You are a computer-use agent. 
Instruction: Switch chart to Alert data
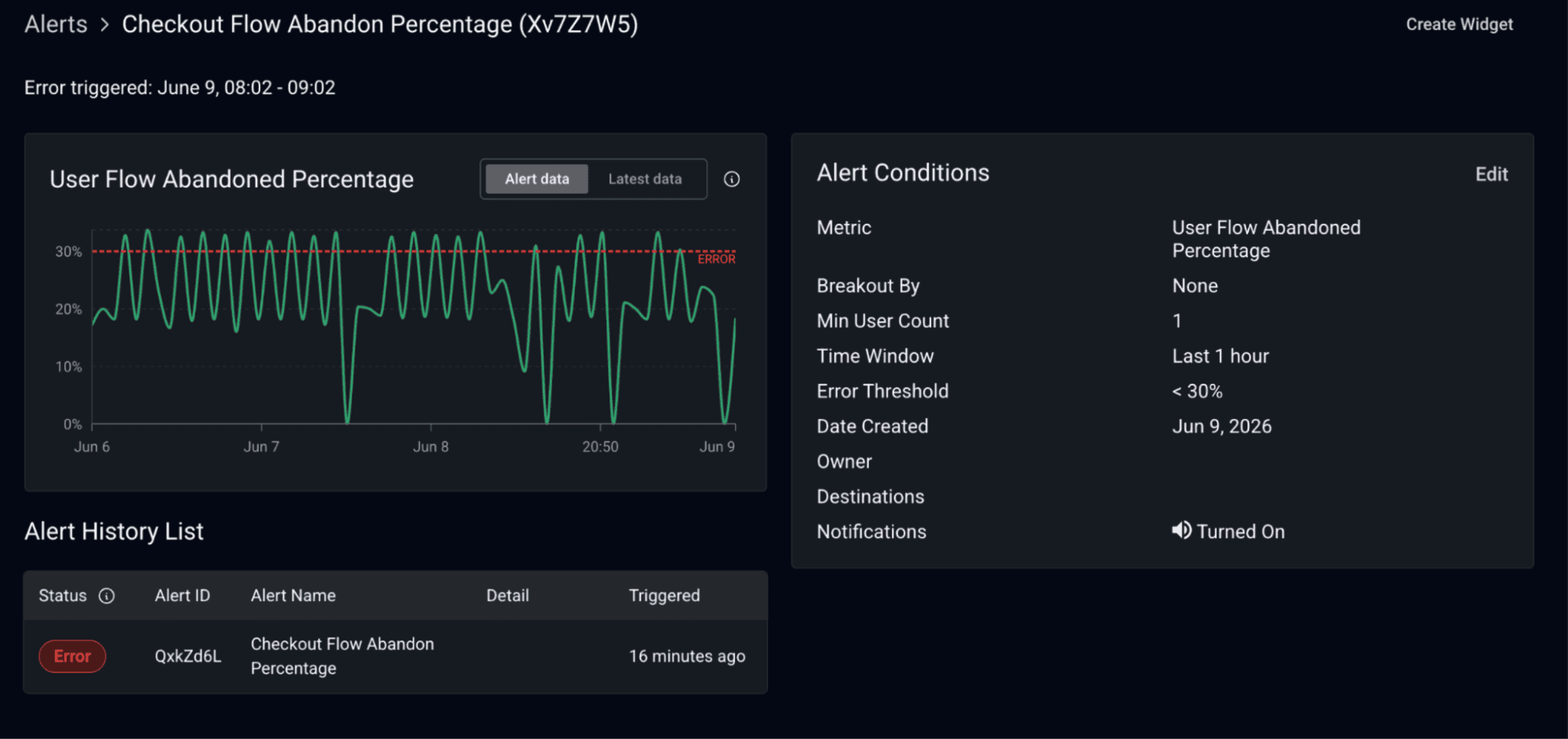[x=537, y=179]
